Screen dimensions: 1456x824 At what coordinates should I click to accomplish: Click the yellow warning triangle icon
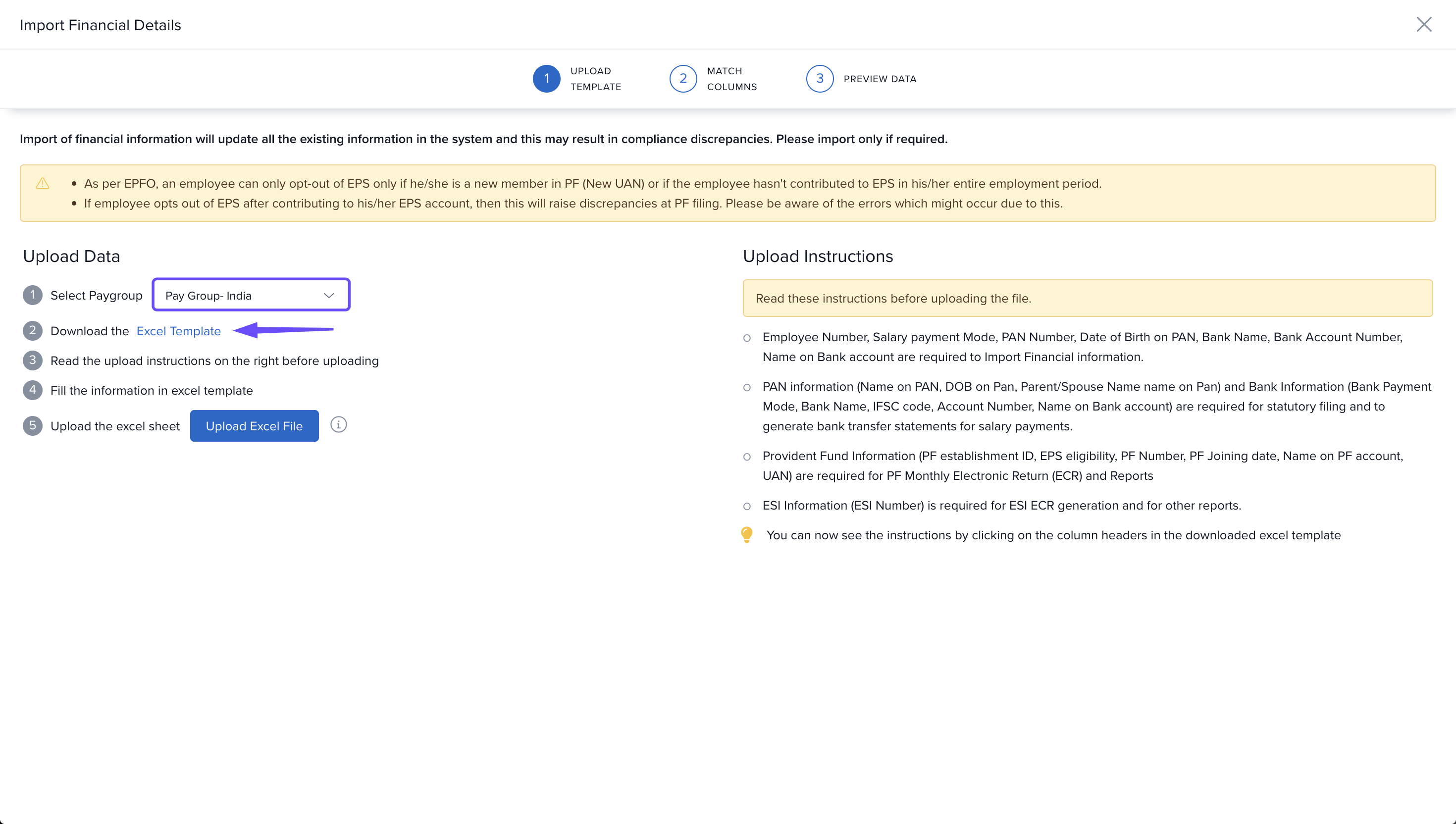43,183
